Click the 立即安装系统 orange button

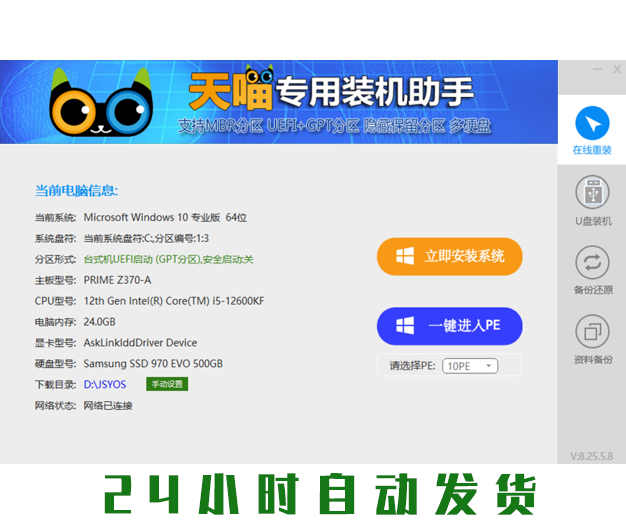[450, 256]
